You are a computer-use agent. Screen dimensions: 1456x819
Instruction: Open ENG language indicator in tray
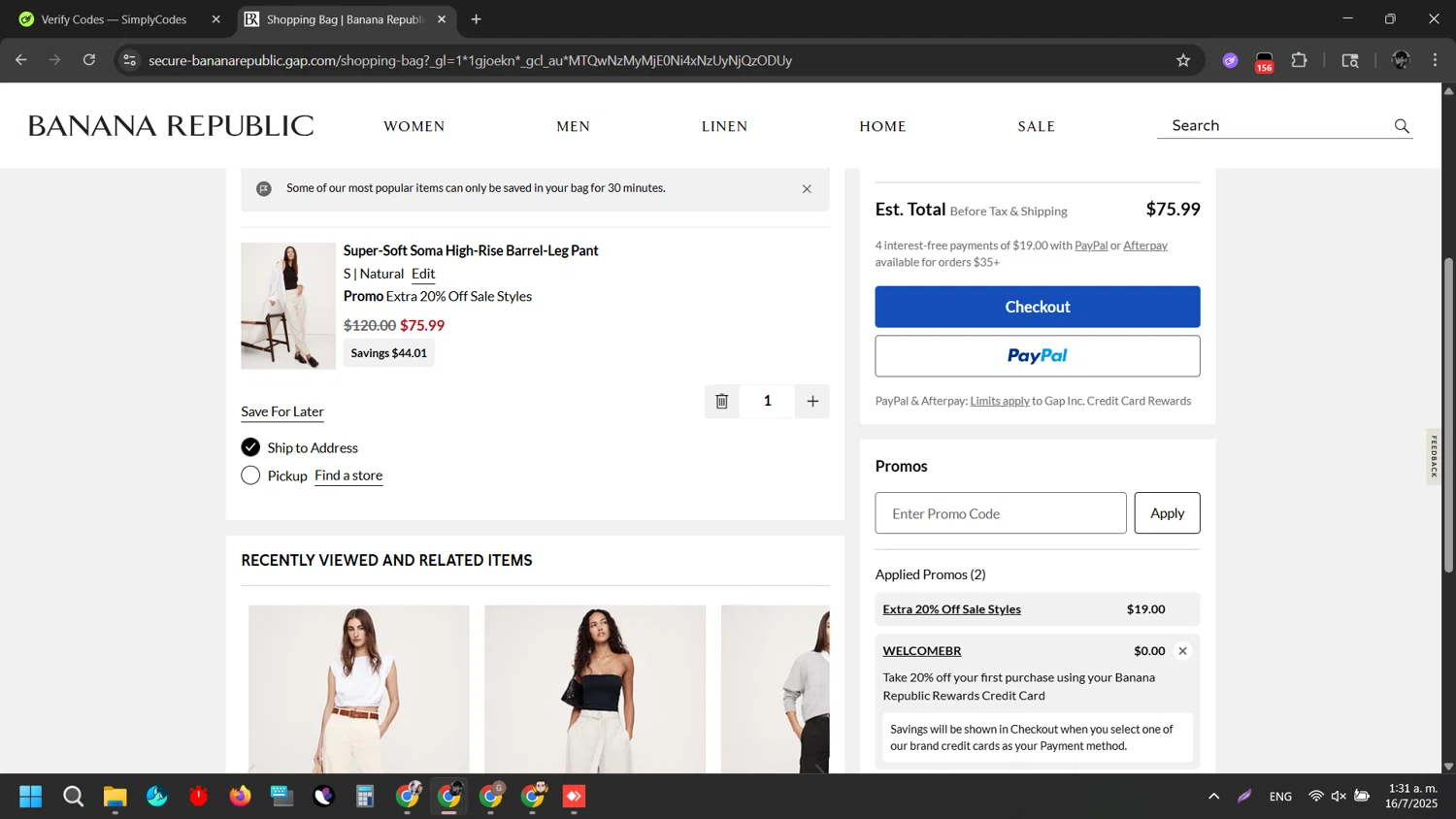[1280, 797]
